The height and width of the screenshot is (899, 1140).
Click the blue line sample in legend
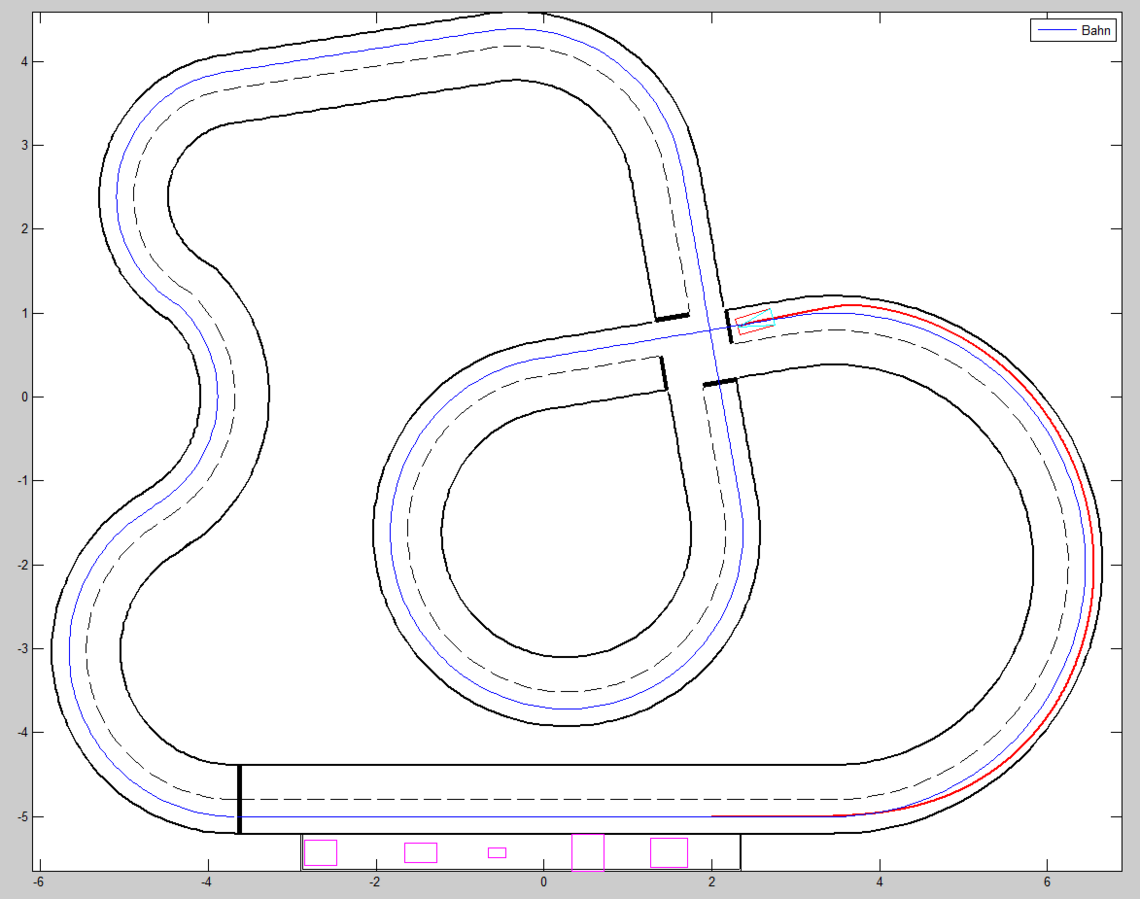pyautogui.click(x=1055, y=31)
